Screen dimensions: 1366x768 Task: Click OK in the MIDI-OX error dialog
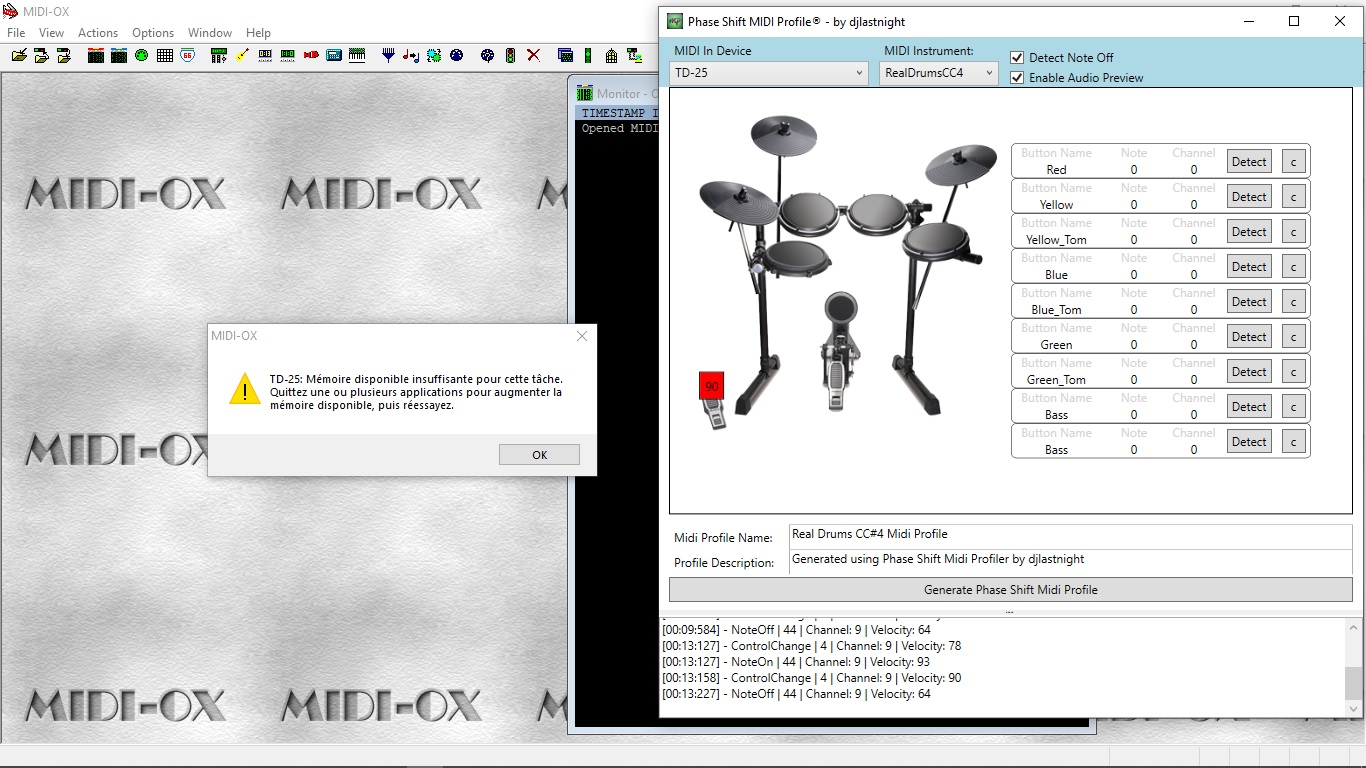pos(539,455)
